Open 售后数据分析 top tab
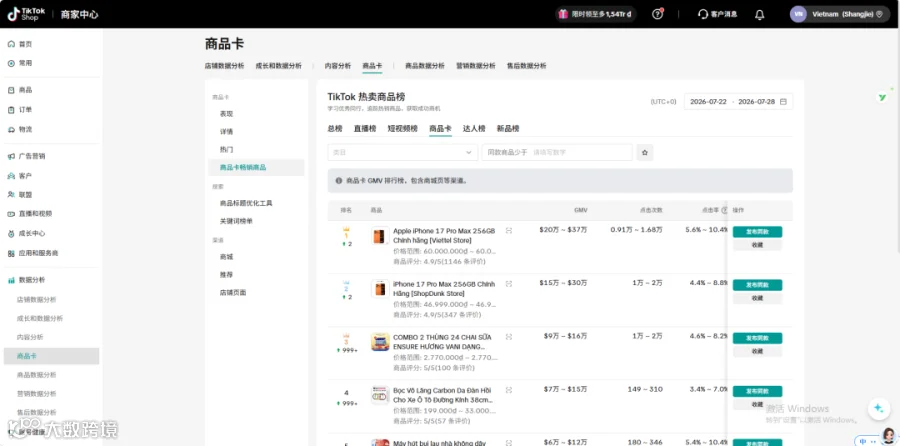This screenshot has height=446, width=900. point(526,66)
